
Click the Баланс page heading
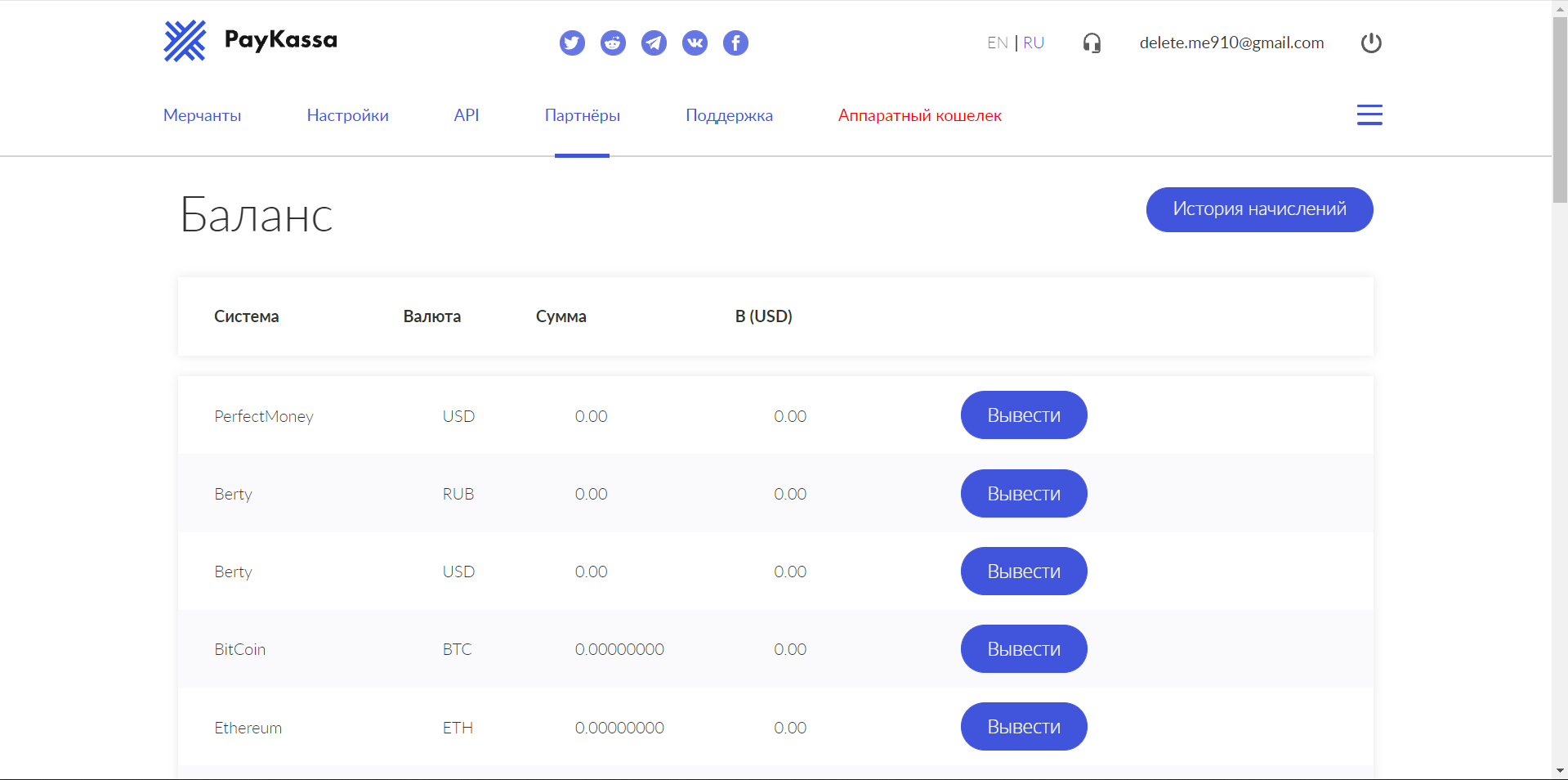(256, 215)
